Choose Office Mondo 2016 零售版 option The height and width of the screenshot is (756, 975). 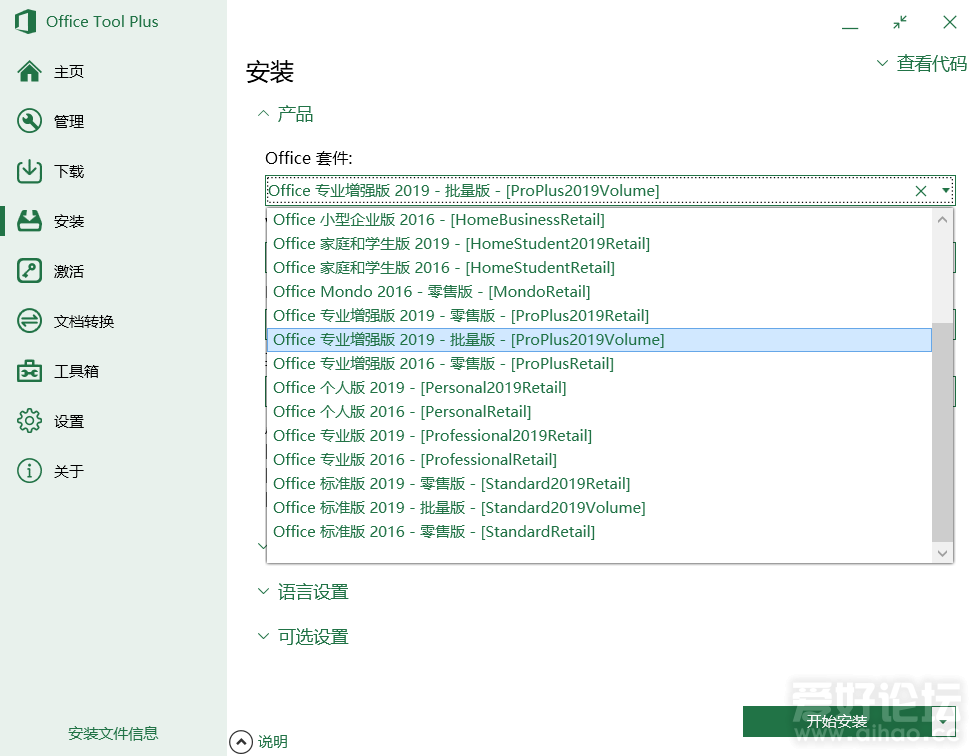pyautogui.click(x=431, y=292)
